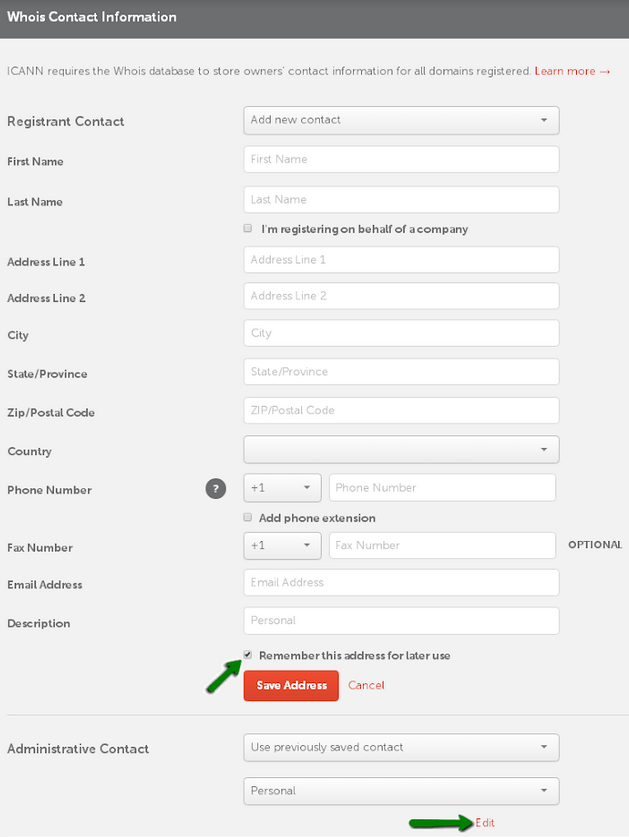This screenshot has height=837, width=629.
Task: Click the ZIP/Postal Code field
Action: point(400,410)
